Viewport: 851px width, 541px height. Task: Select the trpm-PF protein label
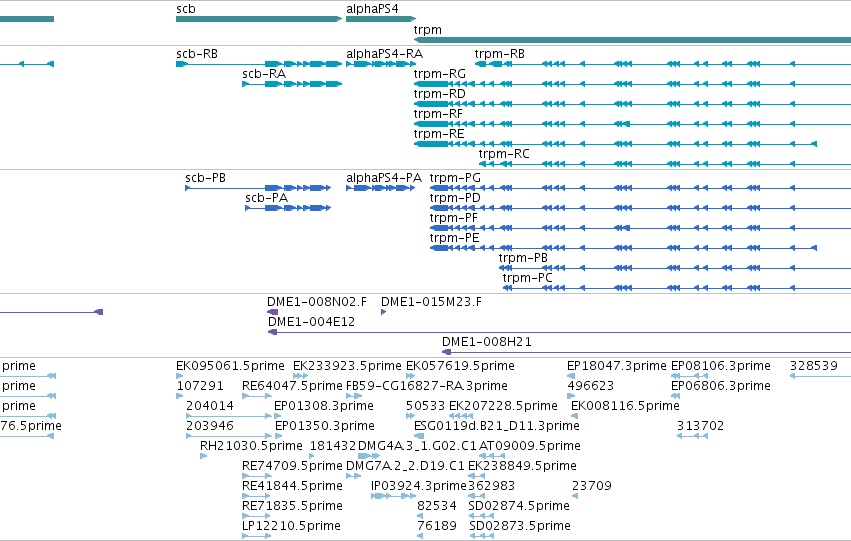coord(454,218)
